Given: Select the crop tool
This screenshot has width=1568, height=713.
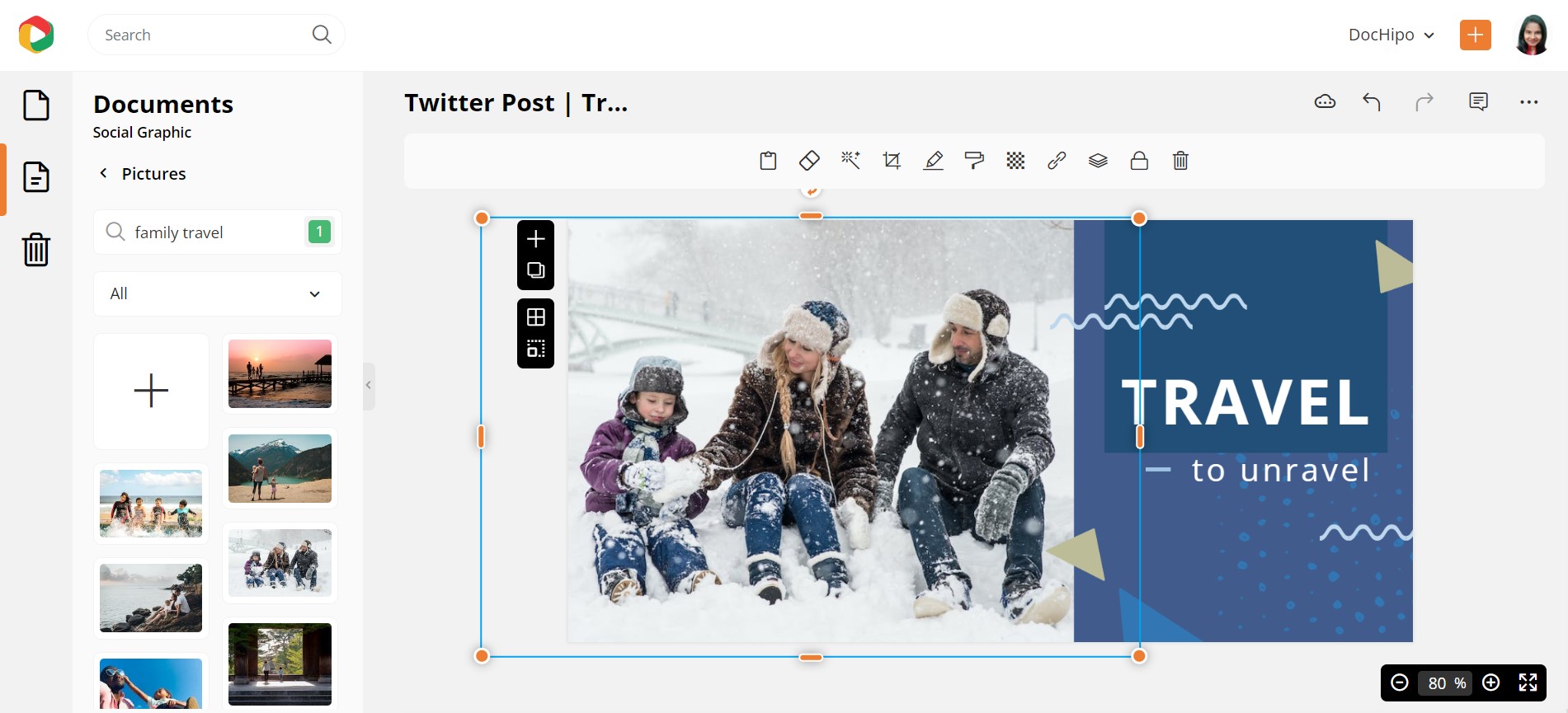Looking at the screenshot, I should [892, 161].
